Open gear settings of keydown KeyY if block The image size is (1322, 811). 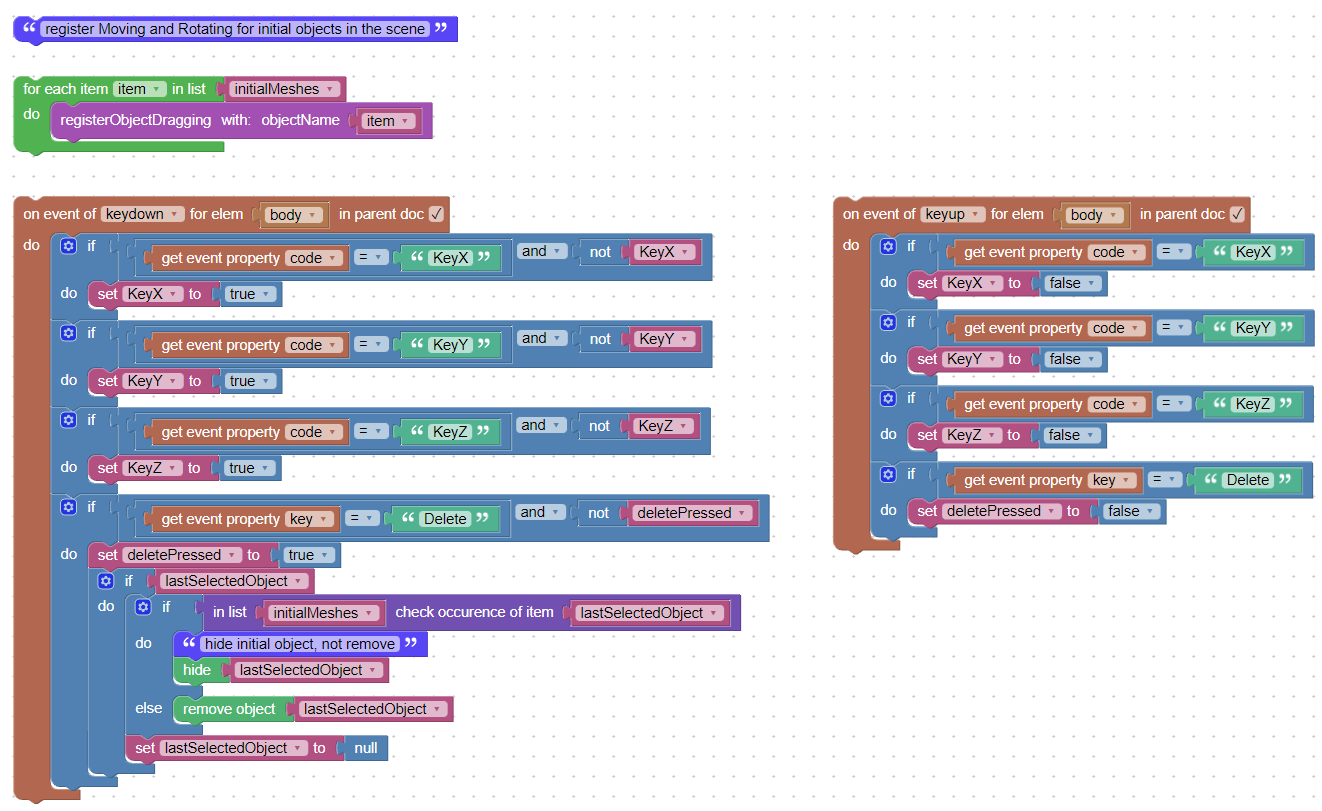68,332
